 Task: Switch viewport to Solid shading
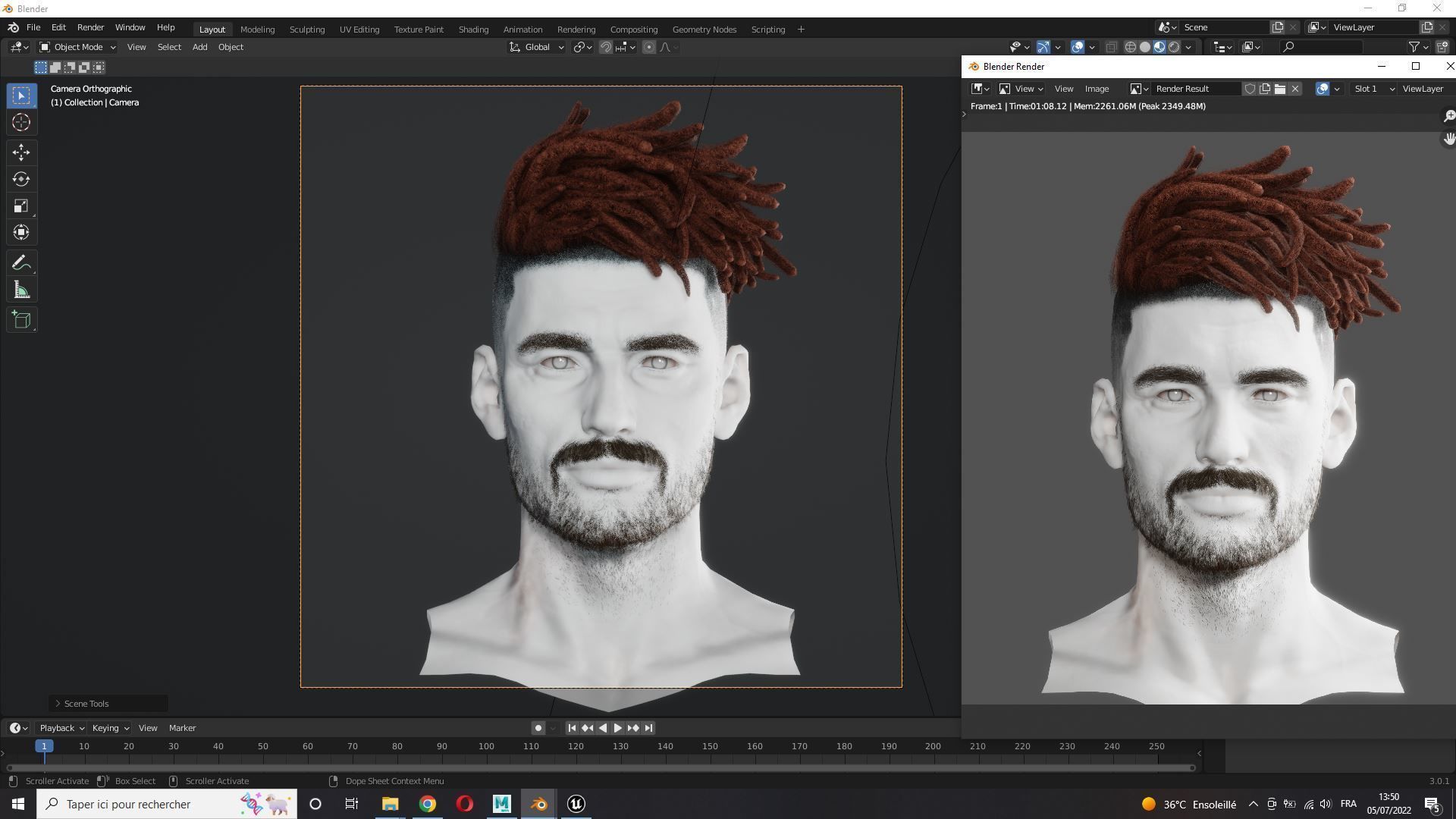coord(1145,47)
